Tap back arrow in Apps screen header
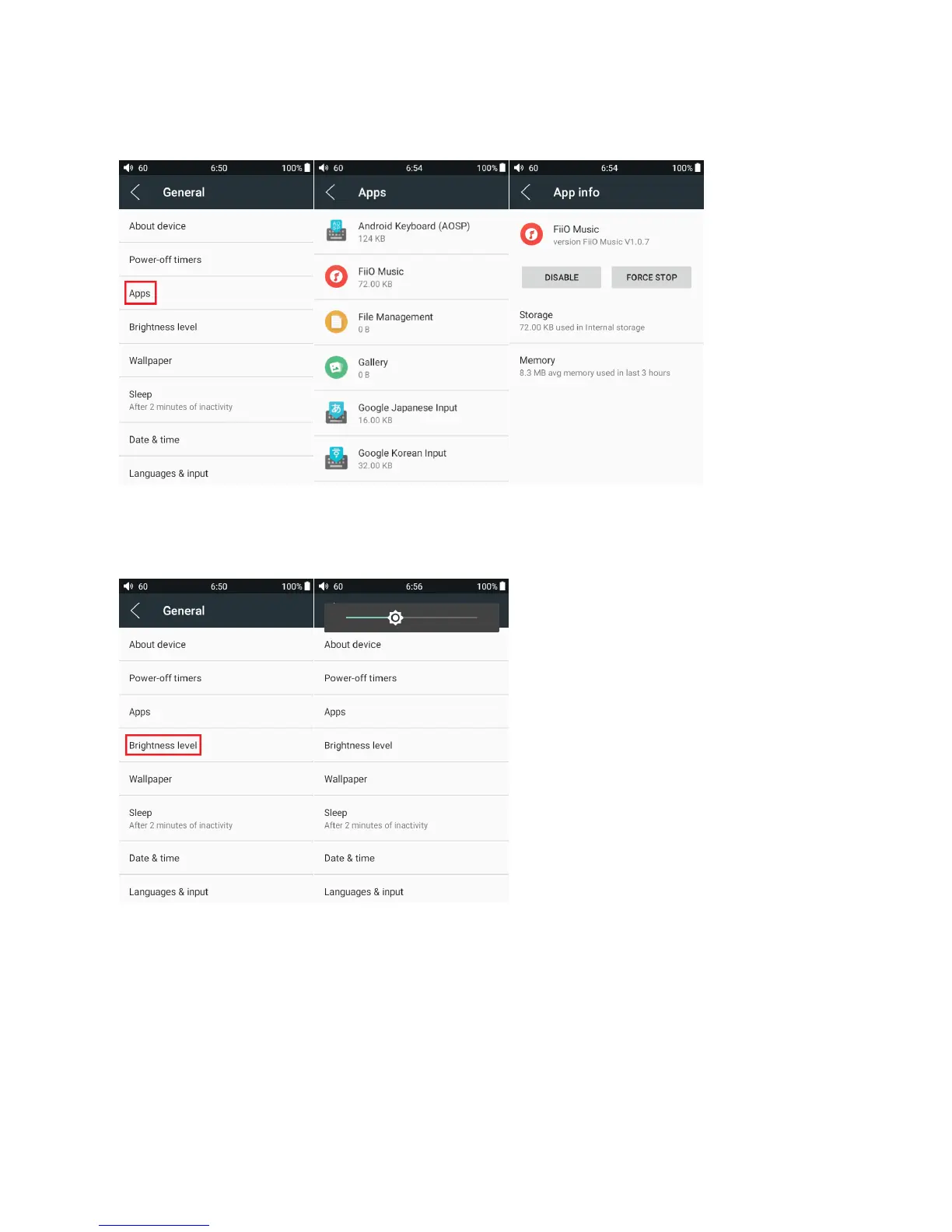952x1232 pixels. [331, 192]
